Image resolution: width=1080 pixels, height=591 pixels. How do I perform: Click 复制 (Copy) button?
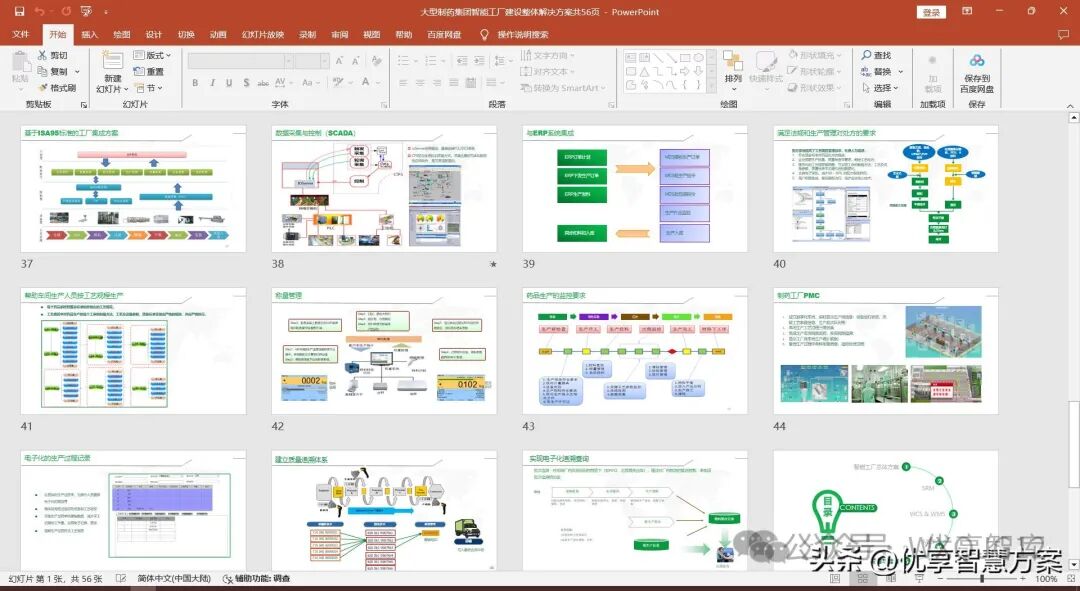53,72
